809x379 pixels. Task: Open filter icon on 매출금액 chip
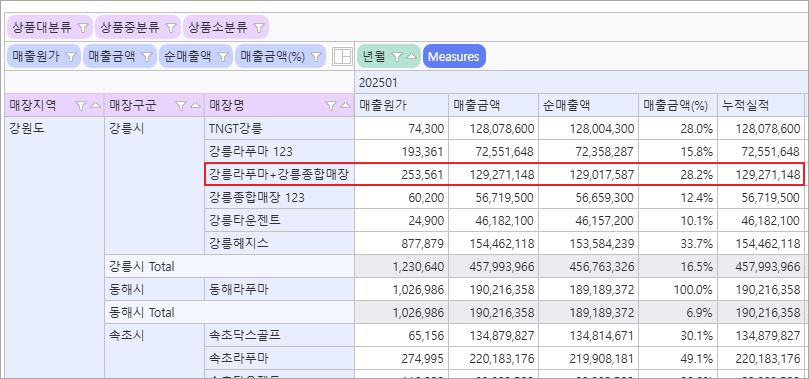tap(147, 57)
